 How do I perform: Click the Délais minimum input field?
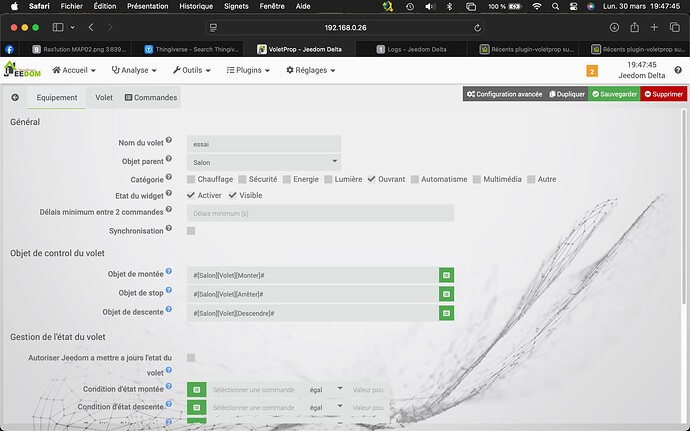coord(320,213)
